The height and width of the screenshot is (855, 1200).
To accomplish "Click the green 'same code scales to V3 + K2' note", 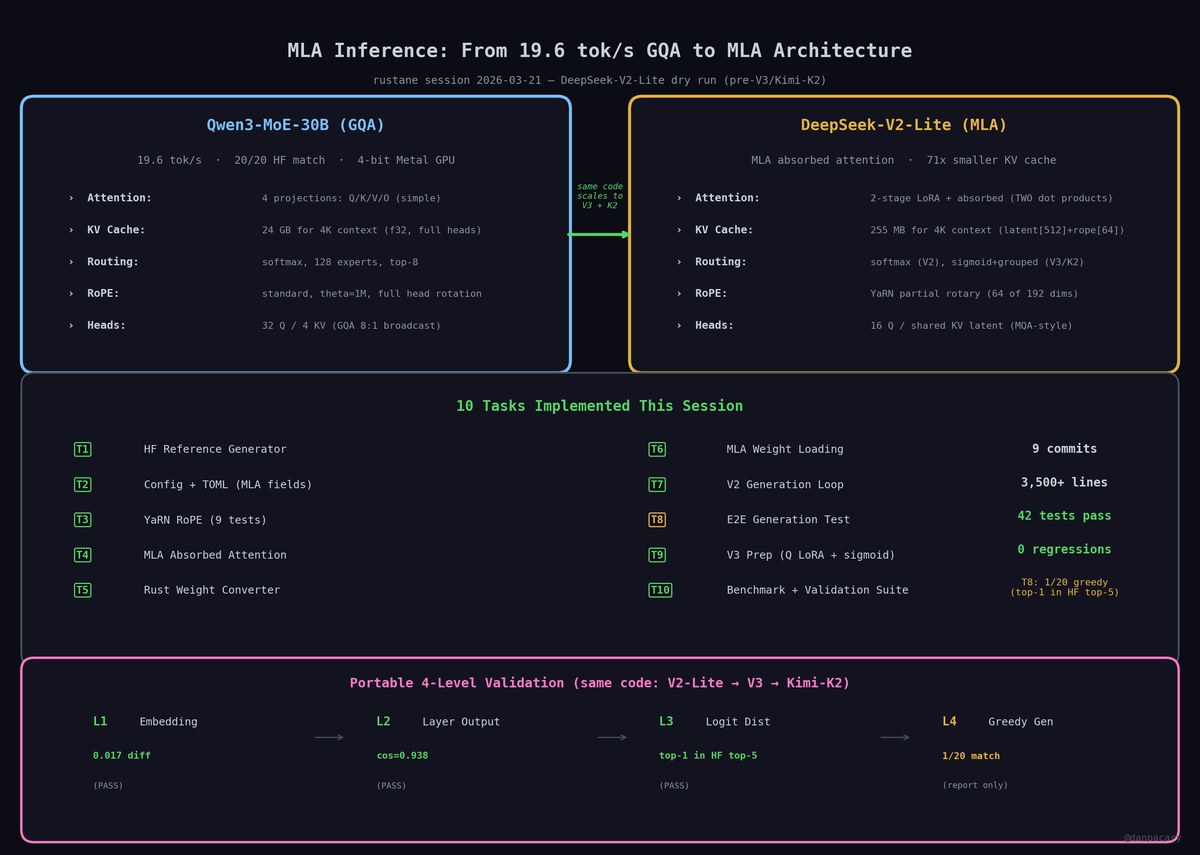I will (600, 195).
